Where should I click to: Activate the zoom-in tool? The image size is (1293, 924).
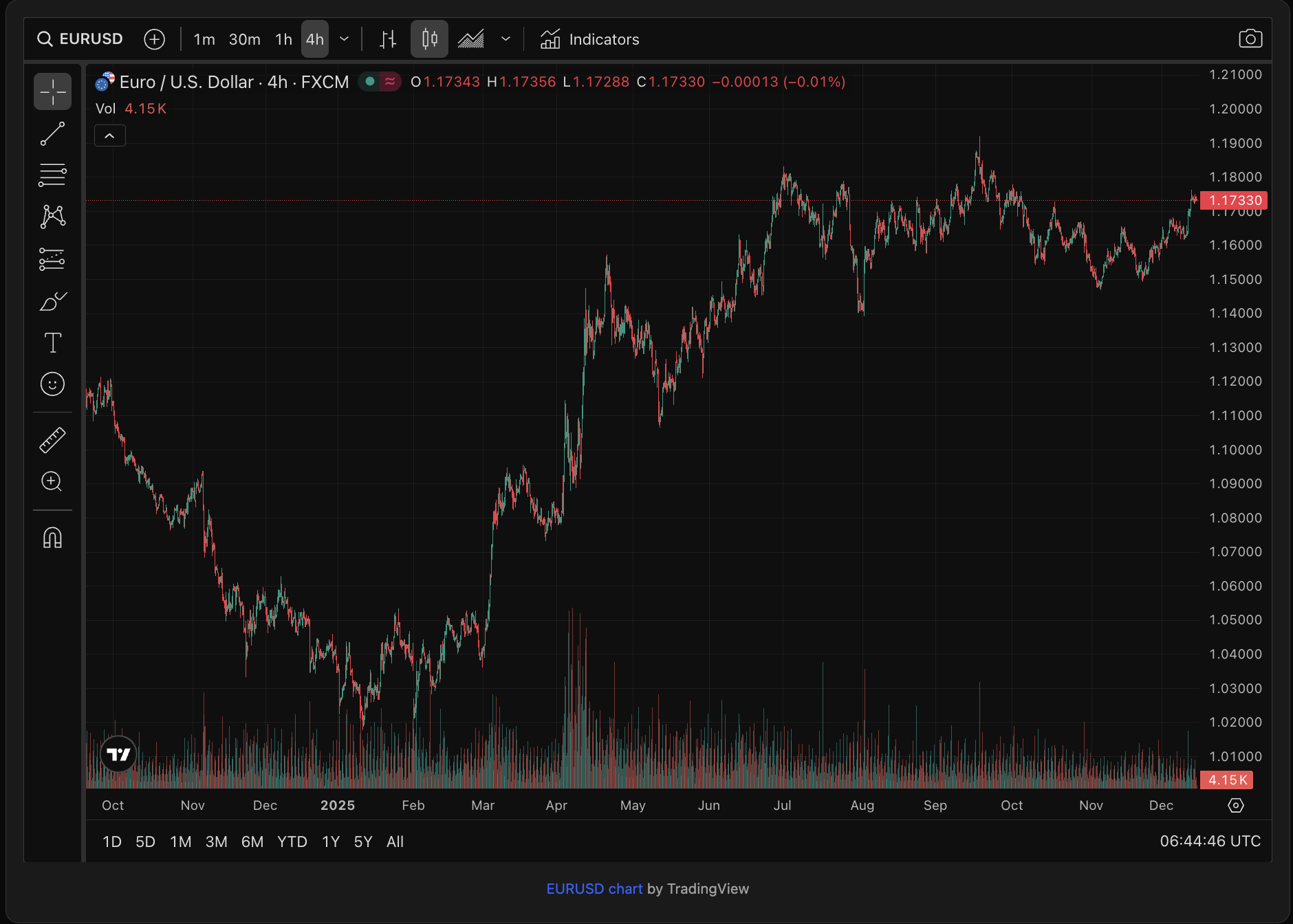52,482
